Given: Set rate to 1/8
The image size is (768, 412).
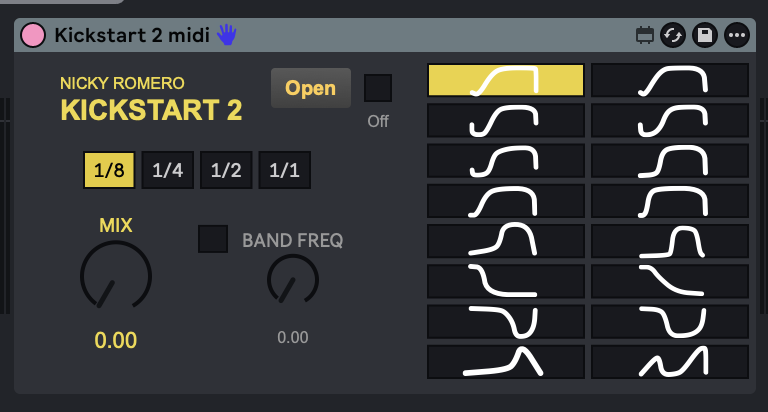Looking at the screenshot, I should [x=109, y=170].
